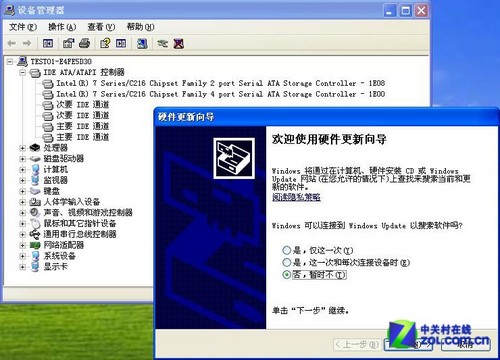The height and width of the screenshot is (360, 500).
Task: Open the Help question-mark toolbar icon
Action: pyautogui.click(x=105, y=43)
